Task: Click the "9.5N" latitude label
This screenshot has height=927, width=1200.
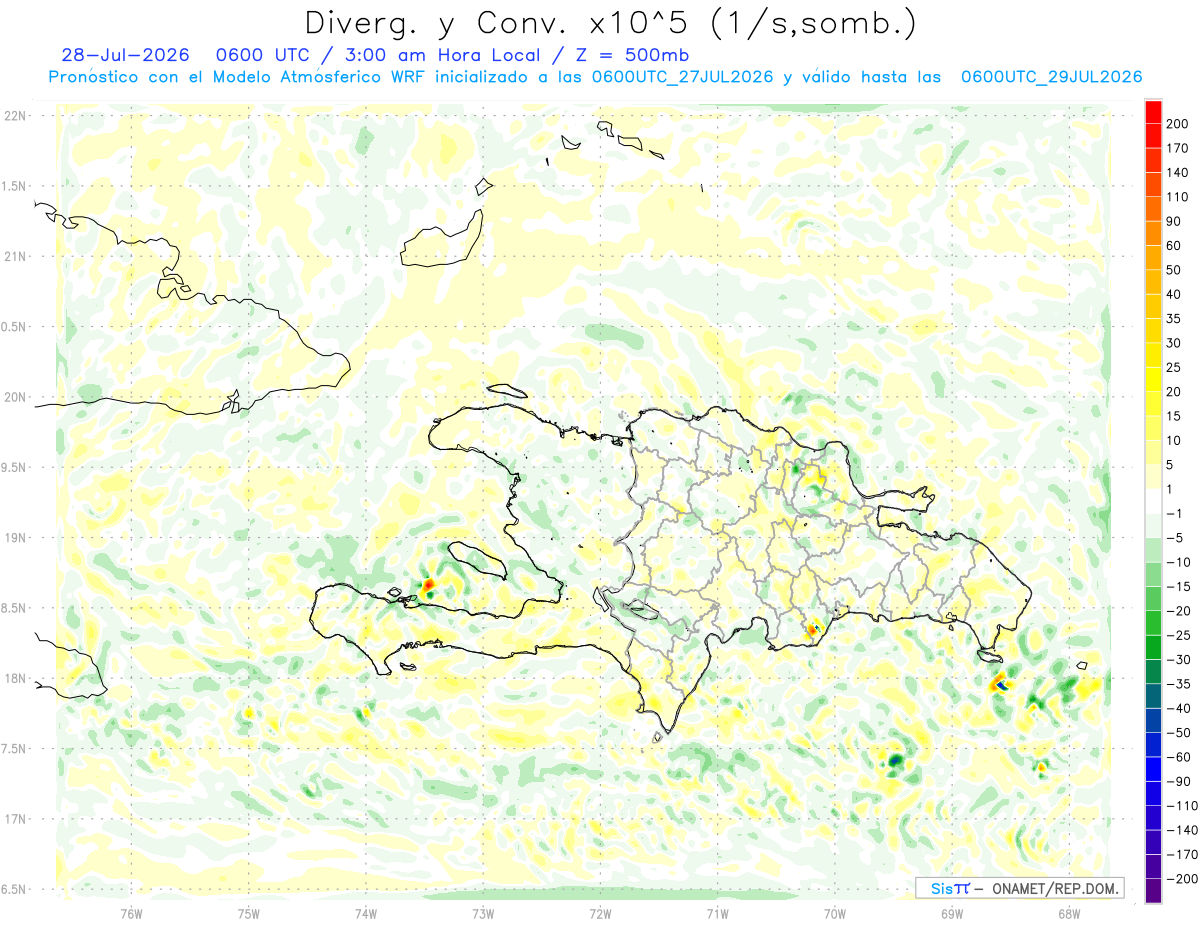Action: click(x=15, y=467)
